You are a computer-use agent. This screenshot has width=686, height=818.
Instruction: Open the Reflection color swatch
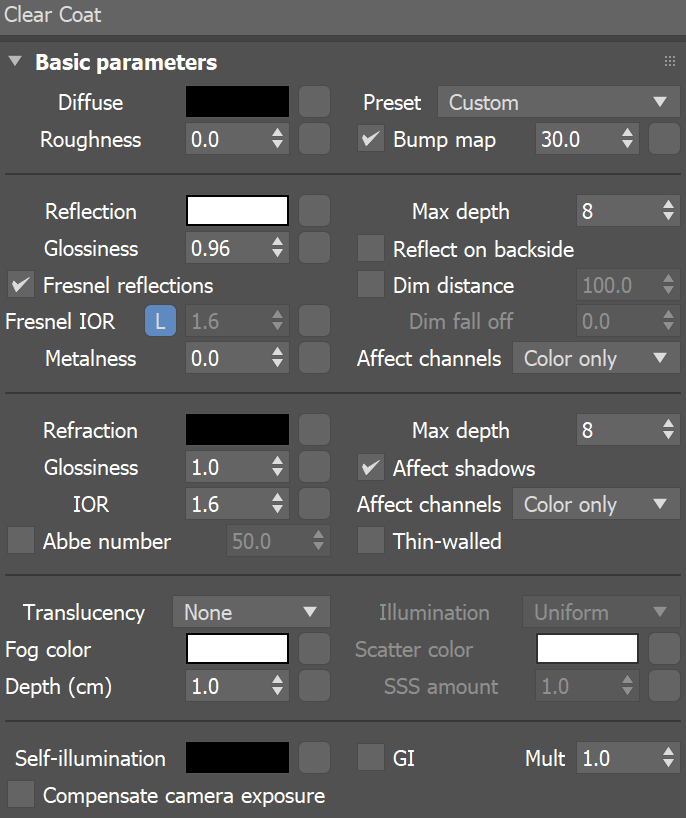(x=236, y=211)
